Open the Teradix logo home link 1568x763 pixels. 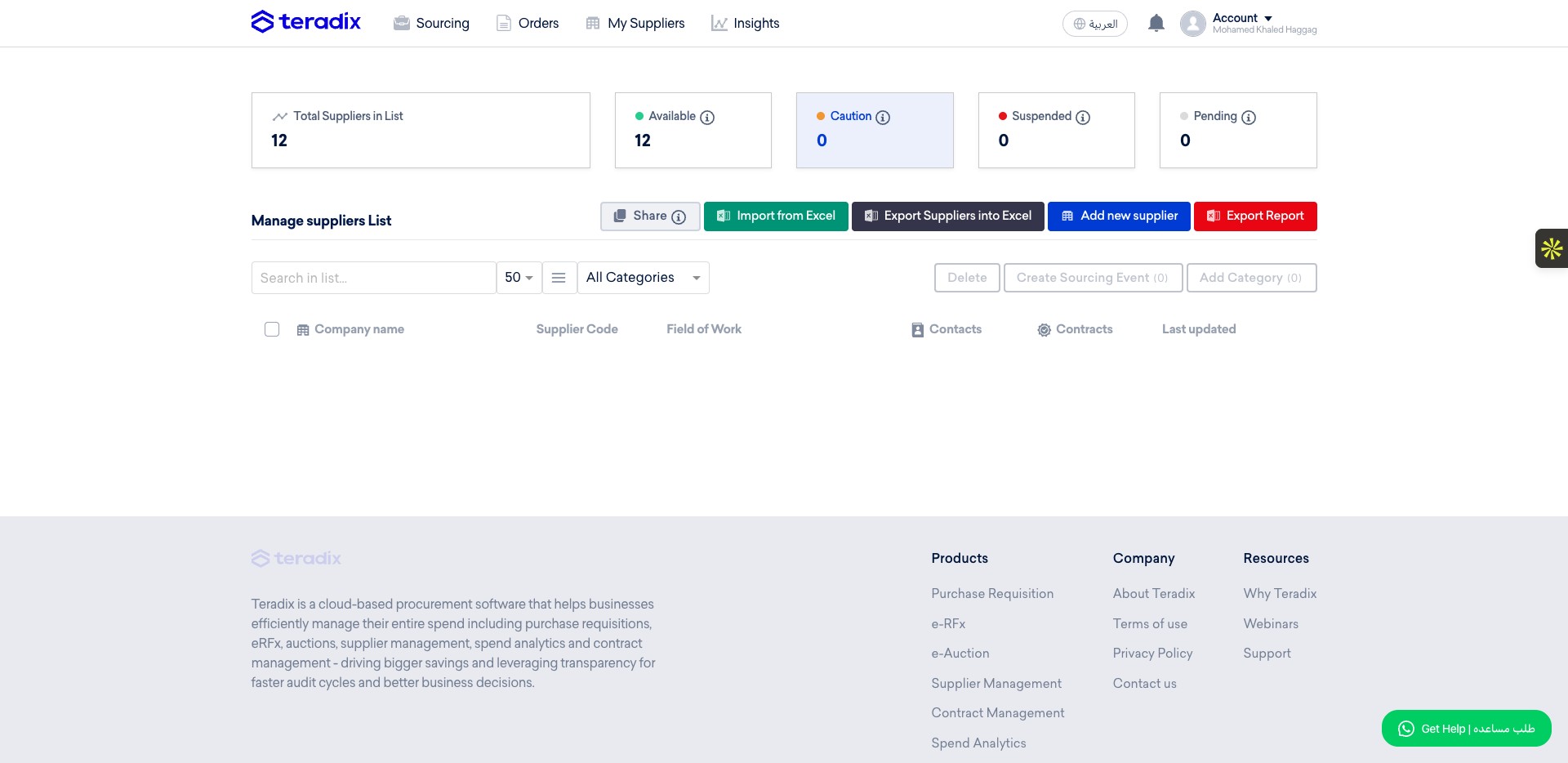(x=306, y=22)
